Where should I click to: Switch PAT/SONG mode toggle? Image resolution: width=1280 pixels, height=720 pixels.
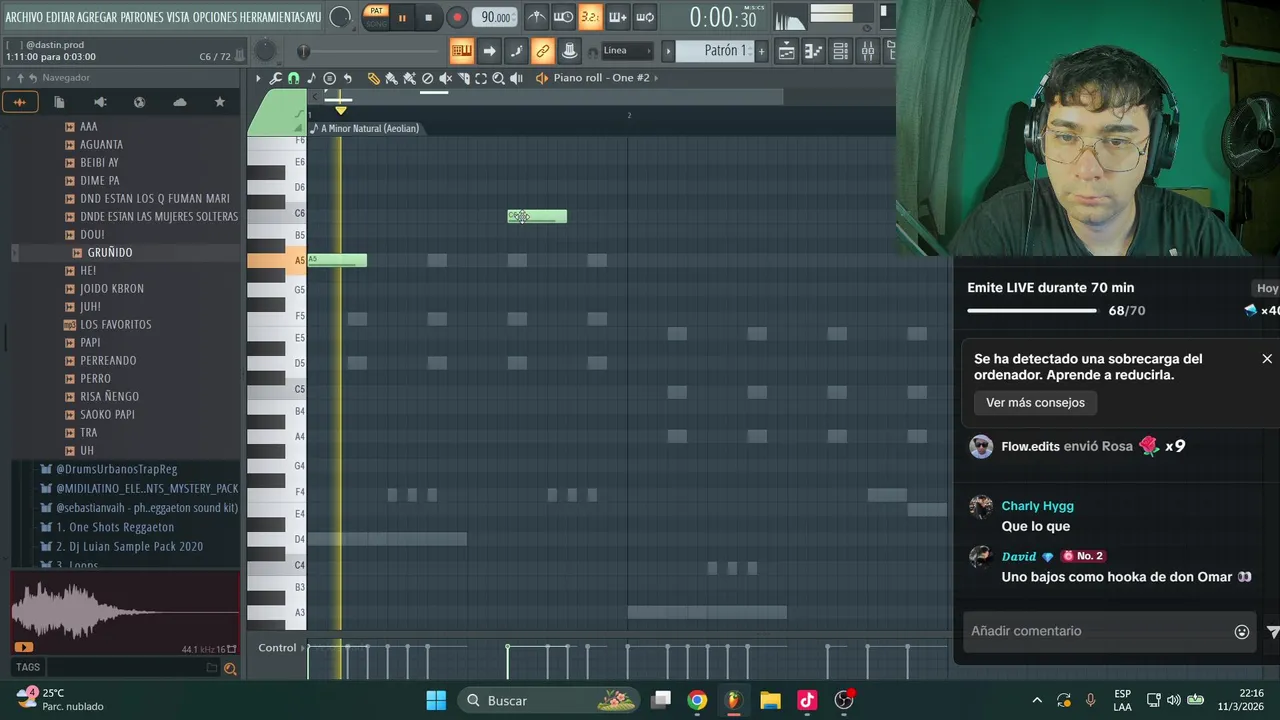coord(376,16)
